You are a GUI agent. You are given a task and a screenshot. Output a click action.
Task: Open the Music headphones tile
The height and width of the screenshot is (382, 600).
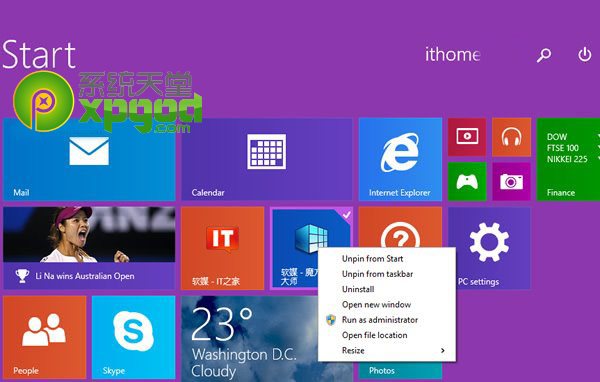click(511, 137)
